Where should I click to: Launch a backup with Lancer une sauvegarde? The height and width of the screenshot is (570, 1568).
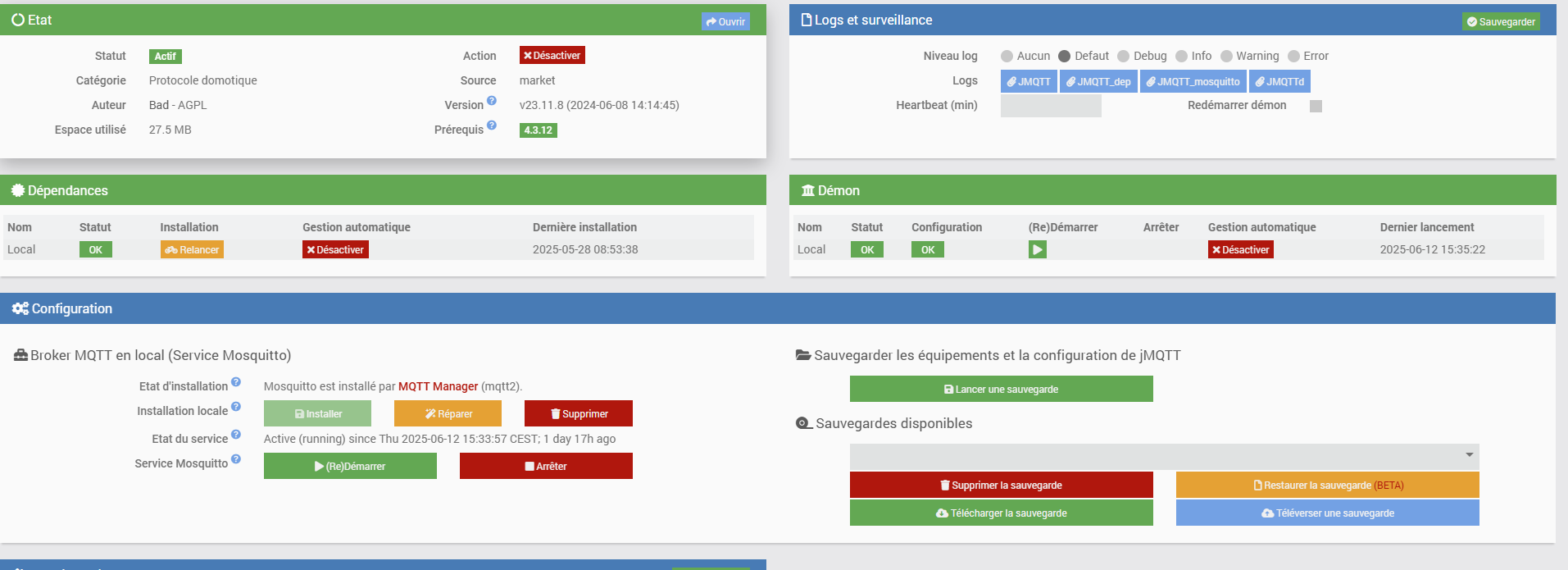pos(1002,389)
